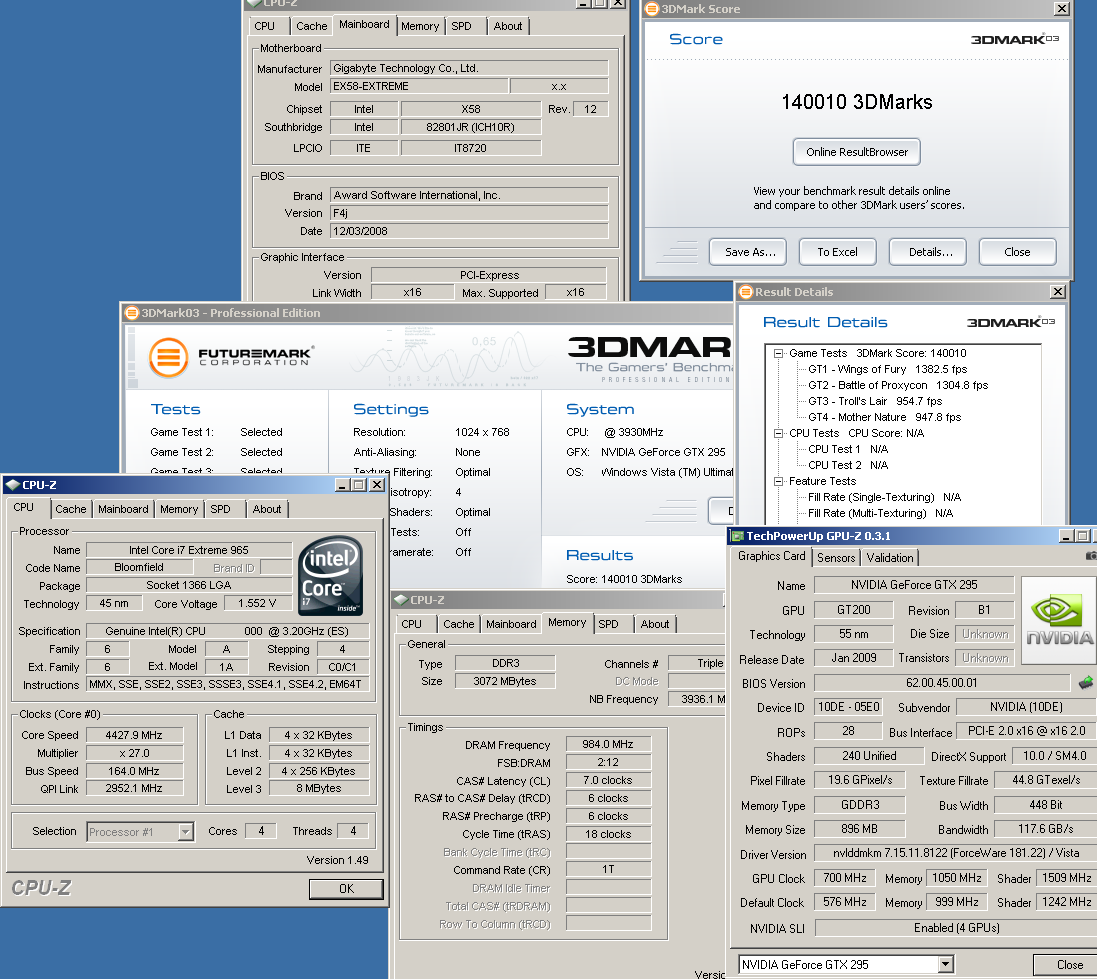Click OK in the front CPU-Z window

click(346, 889)
